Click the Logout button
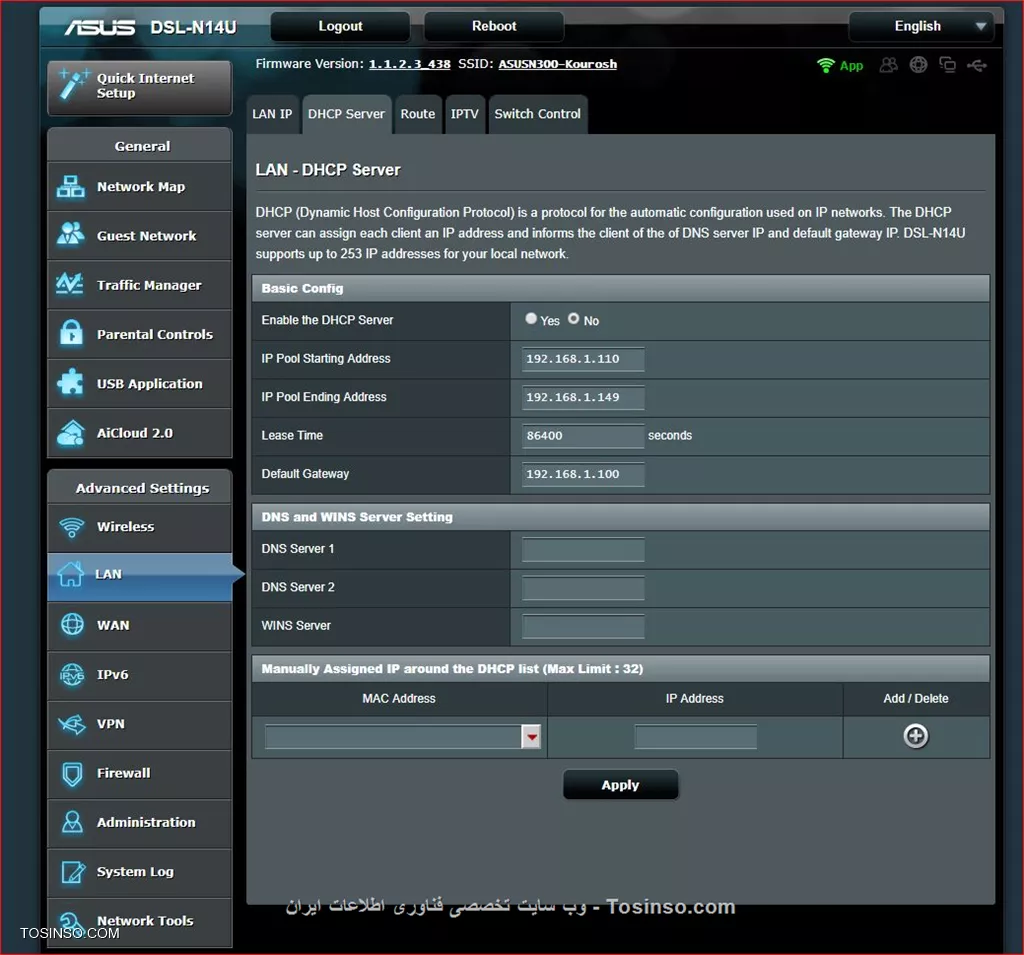This screenshot has width=1024, height=955. [340, 27]
